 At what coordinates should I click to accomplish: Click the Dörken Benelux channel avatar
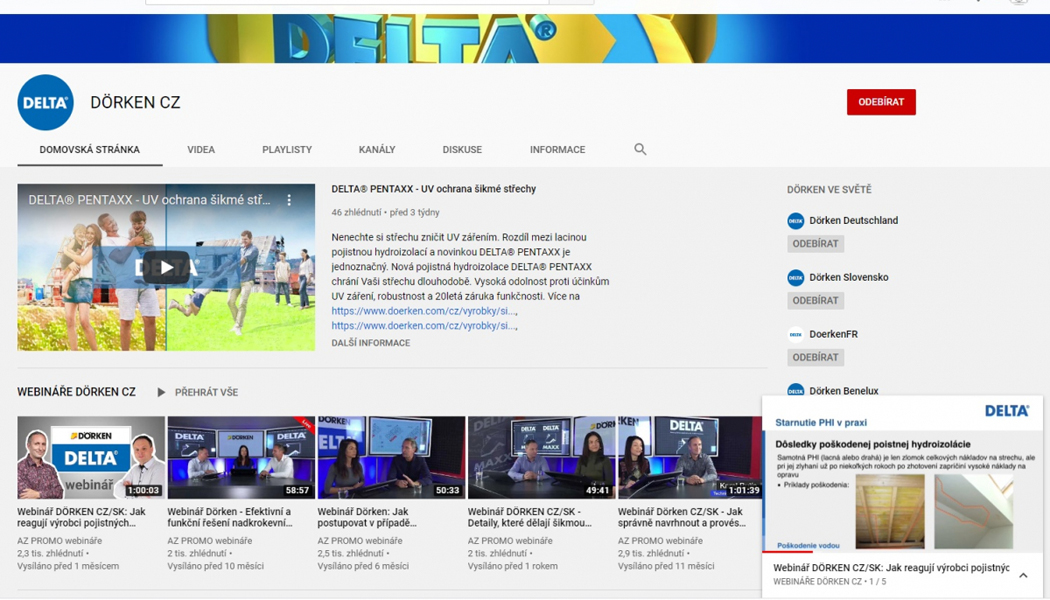(x=796, y=390)
